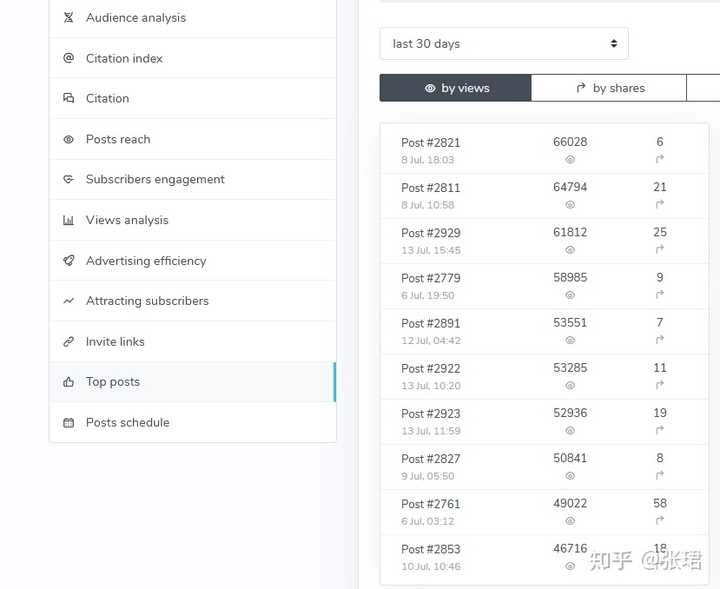
Task: Switch to the by shares tab
Action: [609, 88]
